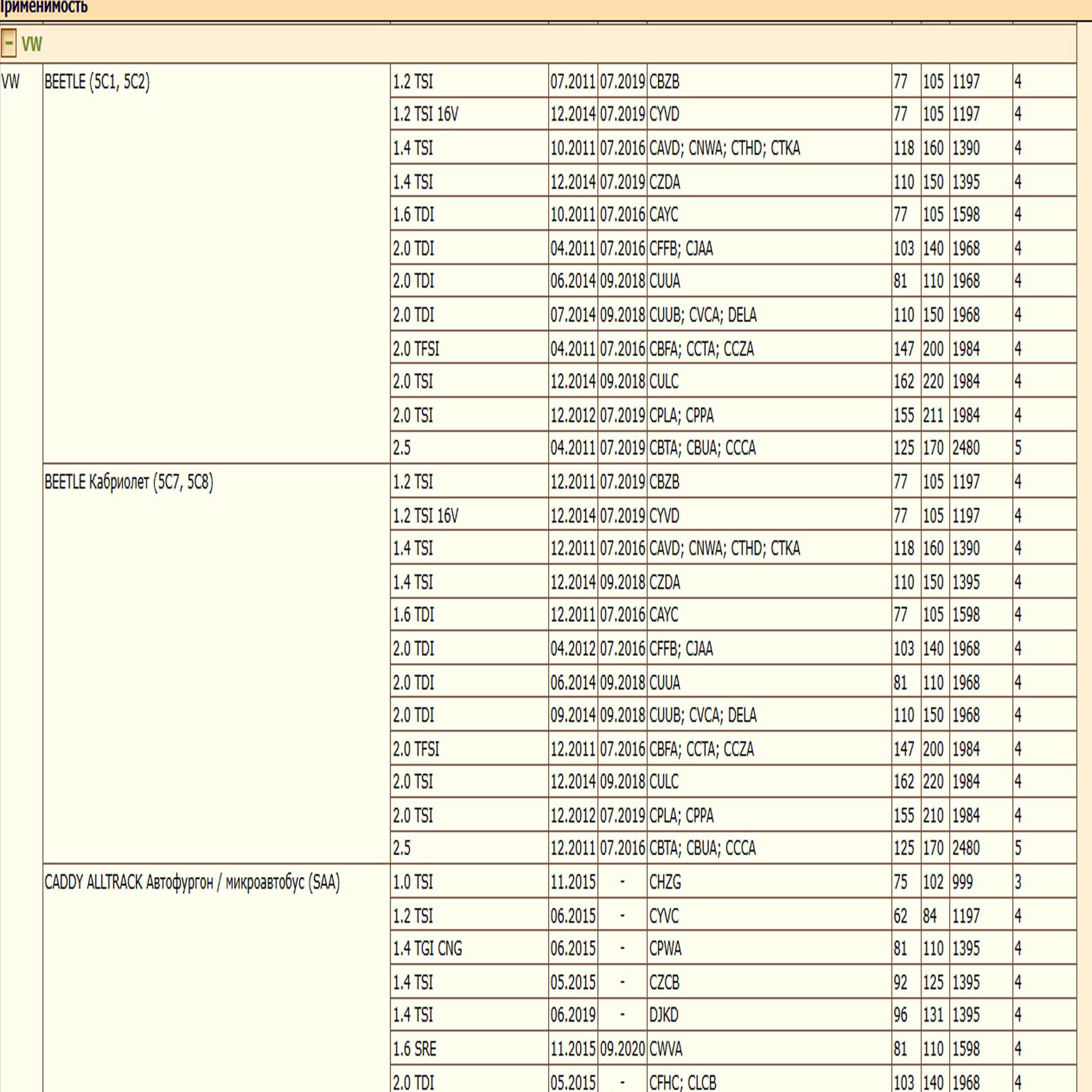Select the displacement value 999
The height and width of the screenshot is (1092, 1092).
point(962,882)
